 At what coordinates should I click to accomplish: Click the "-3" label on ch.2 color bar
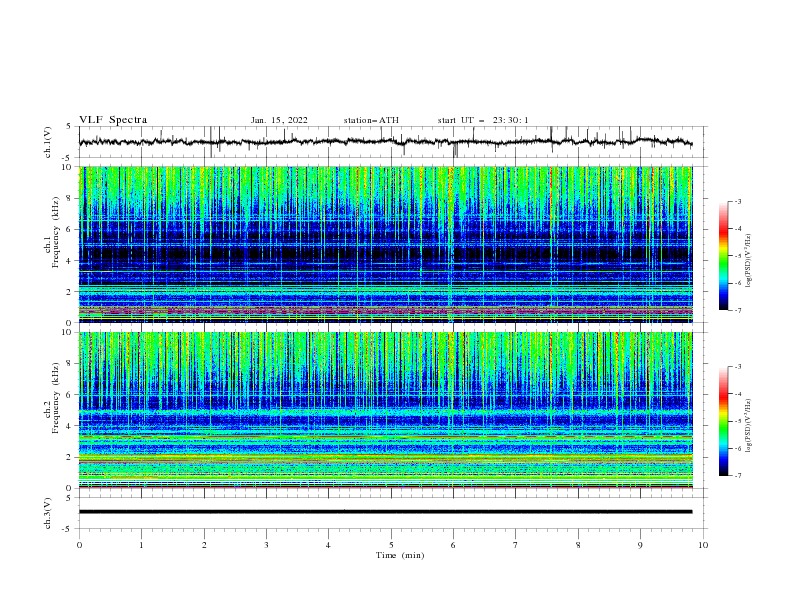tap(738, 367)
